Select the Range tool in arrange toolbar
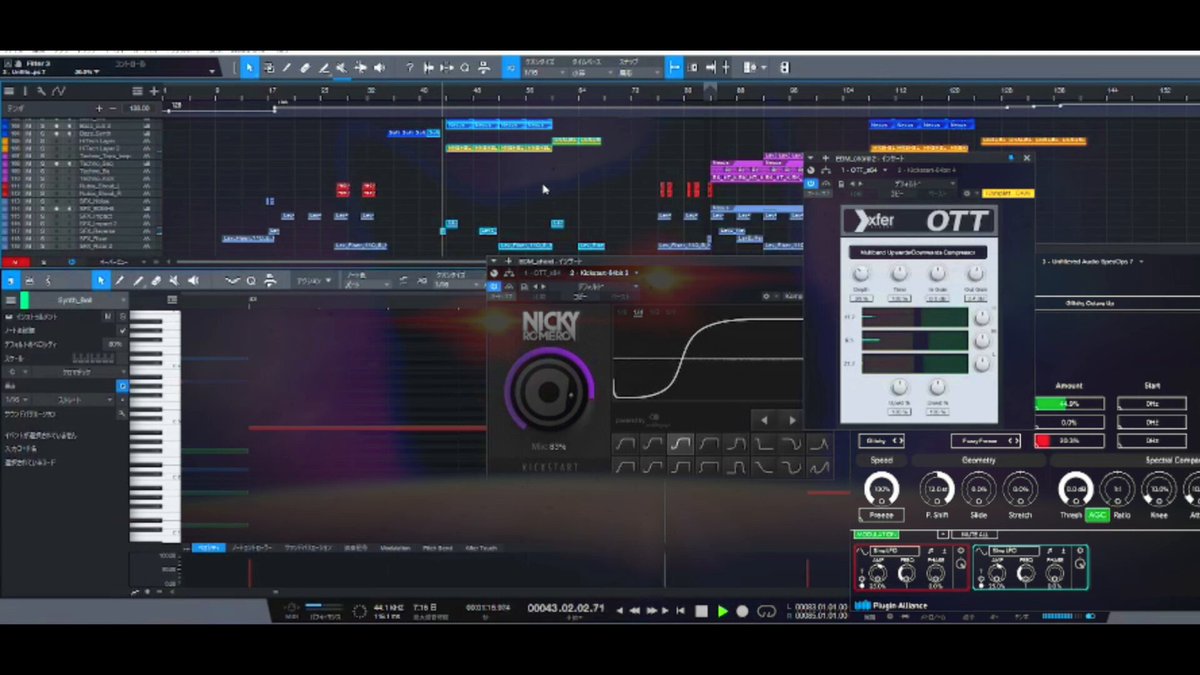The height and width of the screenshot is (675, 1200). [x=268, y=68]
